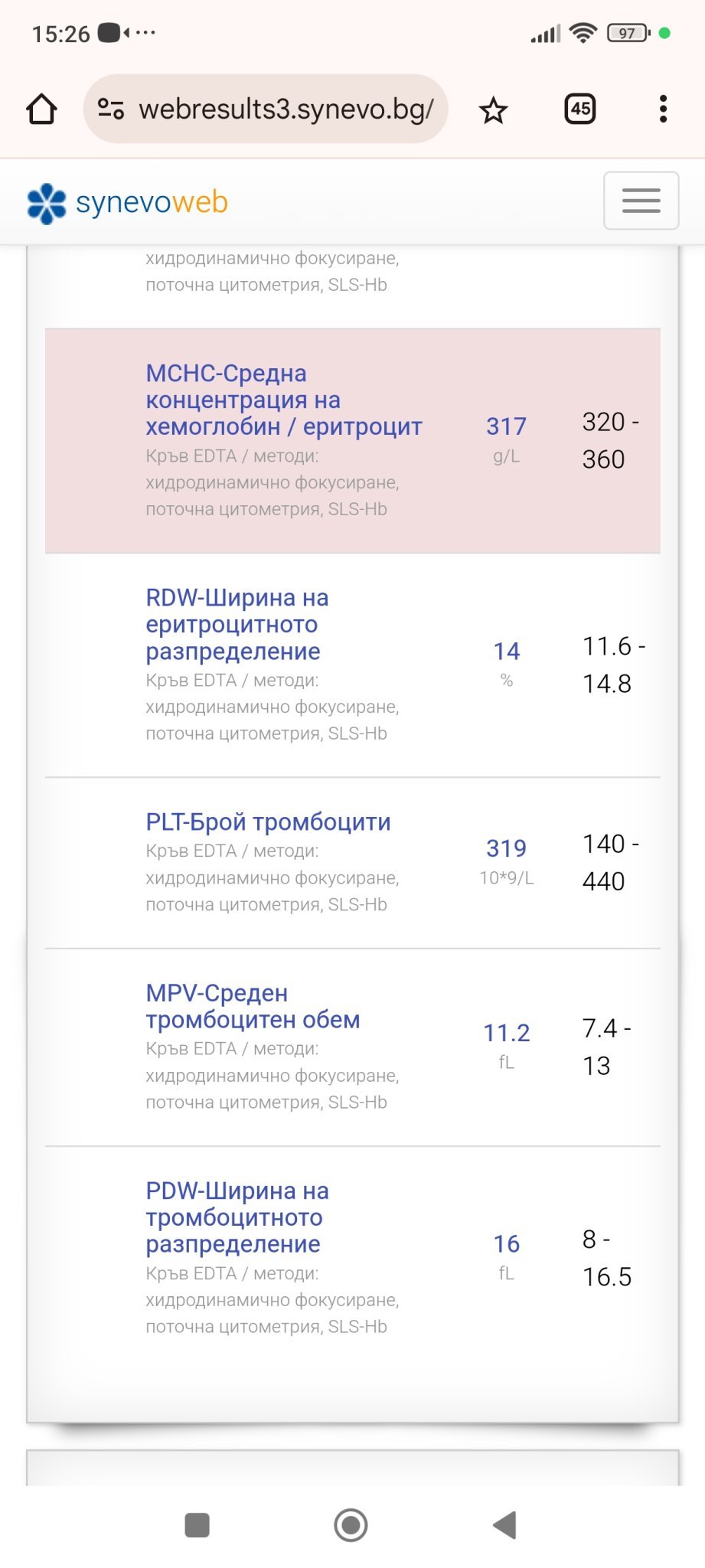The height and width of the screenshot is (1568, 705).
Task: Click the synevoweb logo
Action: pos(127,203)
